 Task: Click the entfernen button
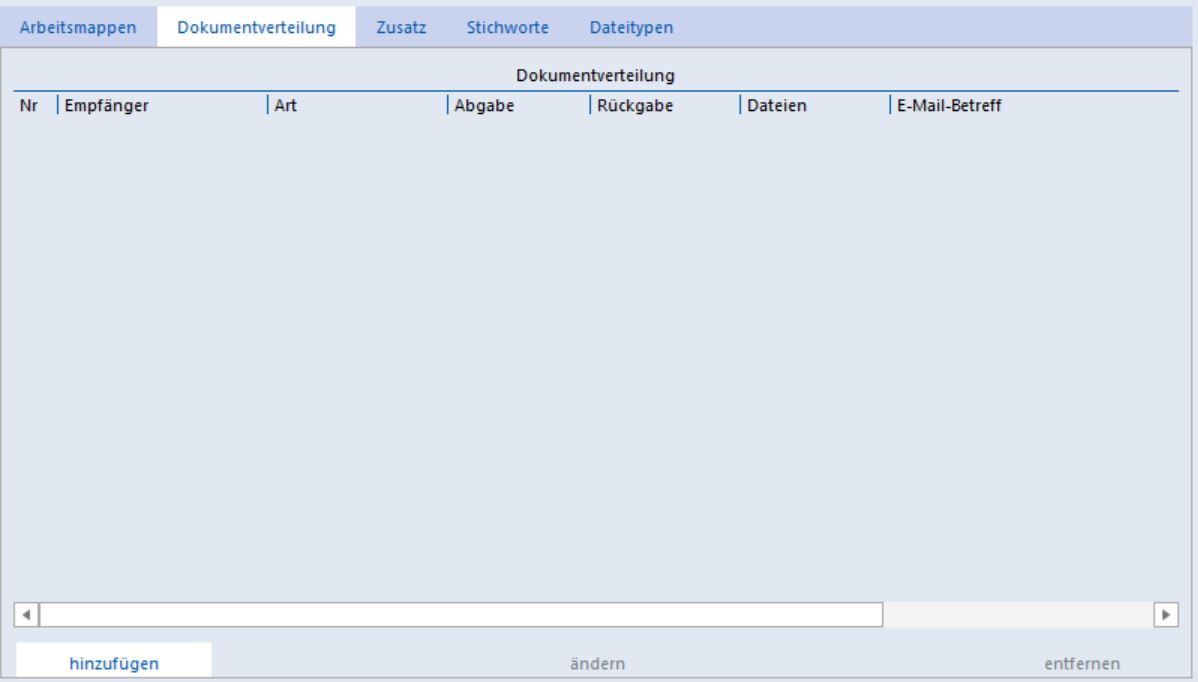click(1082, 664)
